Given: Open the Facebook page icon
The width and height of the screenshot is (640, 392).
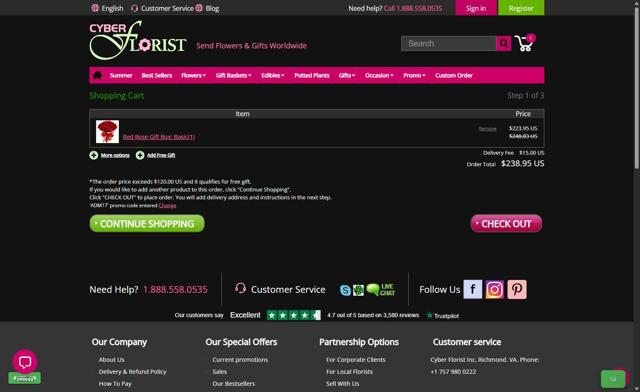Looking at the screenshot, I should click(x=473, y=290).
